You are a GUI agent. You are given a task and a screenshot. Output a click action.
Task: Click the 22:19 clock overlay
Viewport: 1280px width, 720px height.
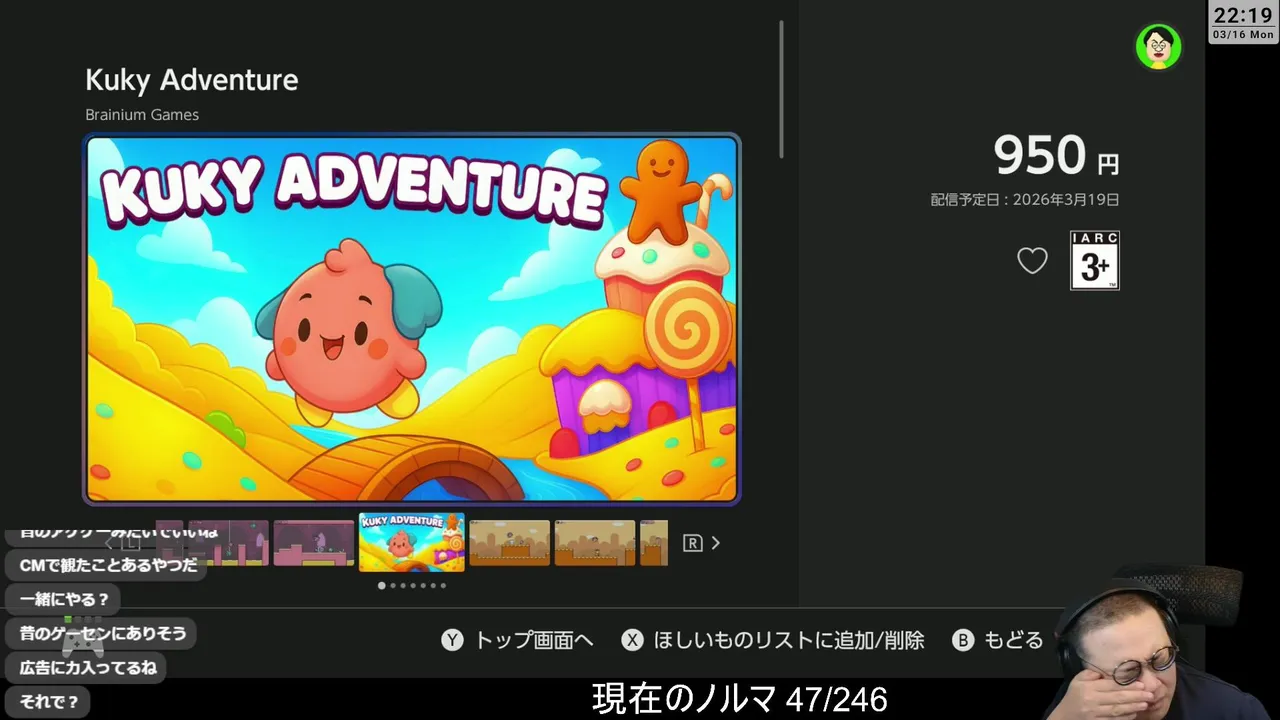pyautogui.click(x=1243, y=15)
